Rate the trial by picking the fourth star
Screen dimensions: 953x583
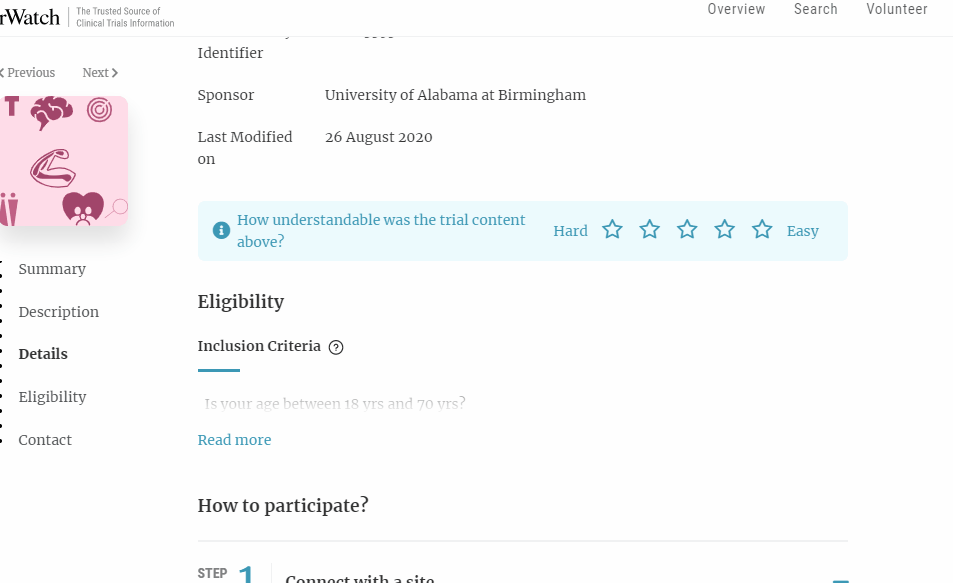tap(724, 228)
